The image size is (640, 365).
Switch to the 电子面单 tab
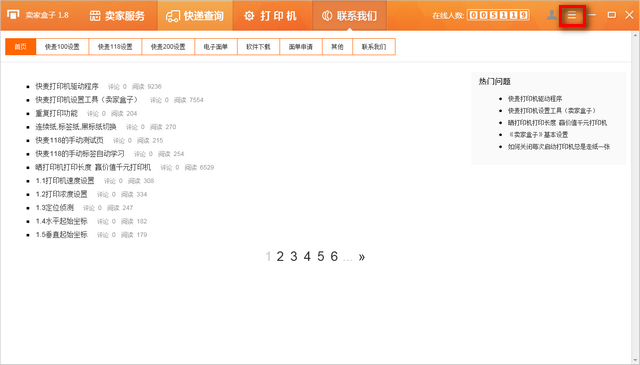216,47
